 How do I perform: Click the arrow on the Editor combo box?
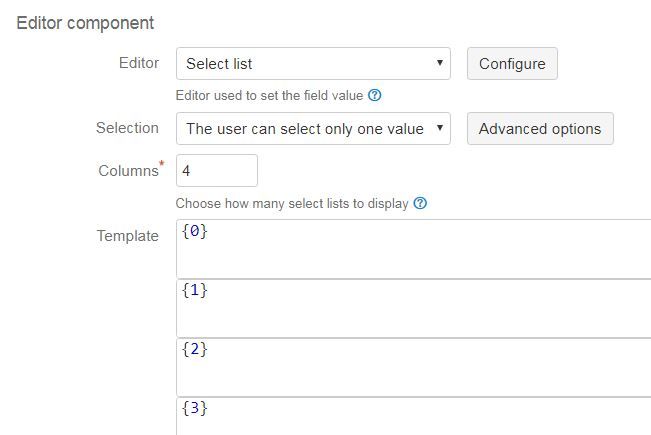pos(440,64)
